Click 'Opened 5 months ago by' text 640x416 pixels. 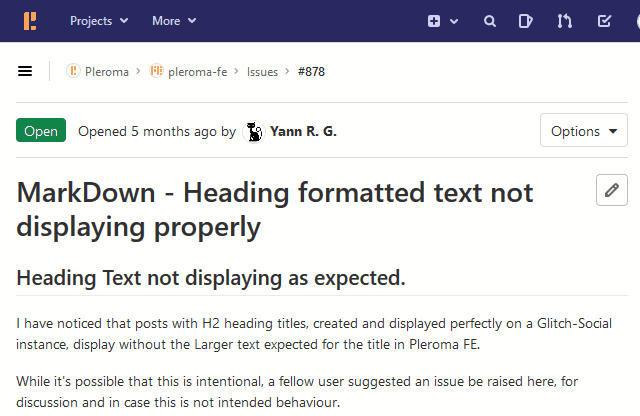157,131
